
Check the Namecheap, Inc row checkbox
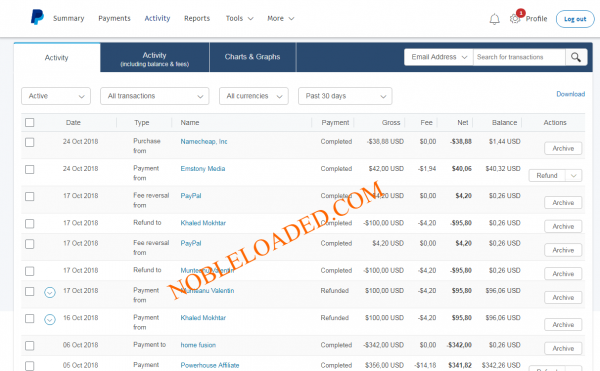point(29,142)
